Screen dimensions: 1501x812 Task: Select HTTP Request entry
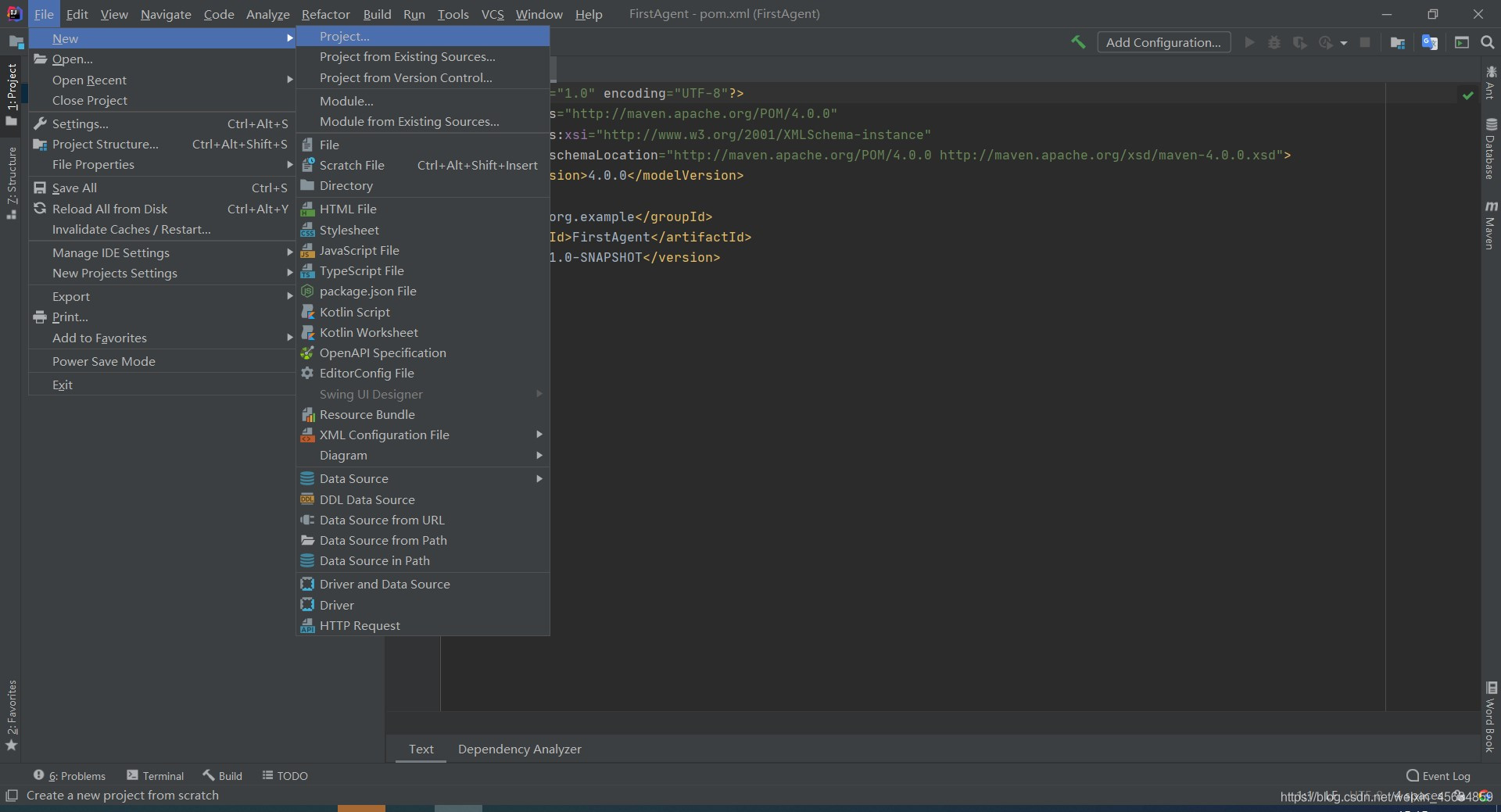(422, 625)
